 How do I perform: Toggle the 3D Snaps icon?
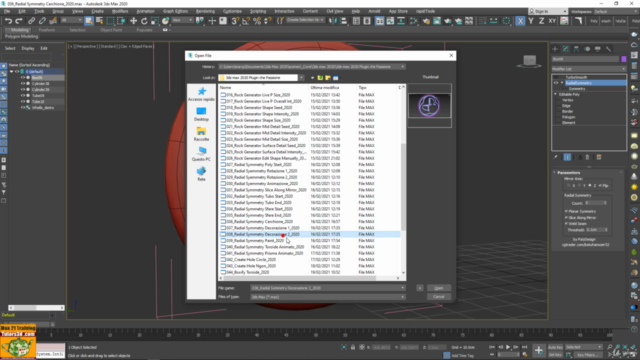[235, 20]
